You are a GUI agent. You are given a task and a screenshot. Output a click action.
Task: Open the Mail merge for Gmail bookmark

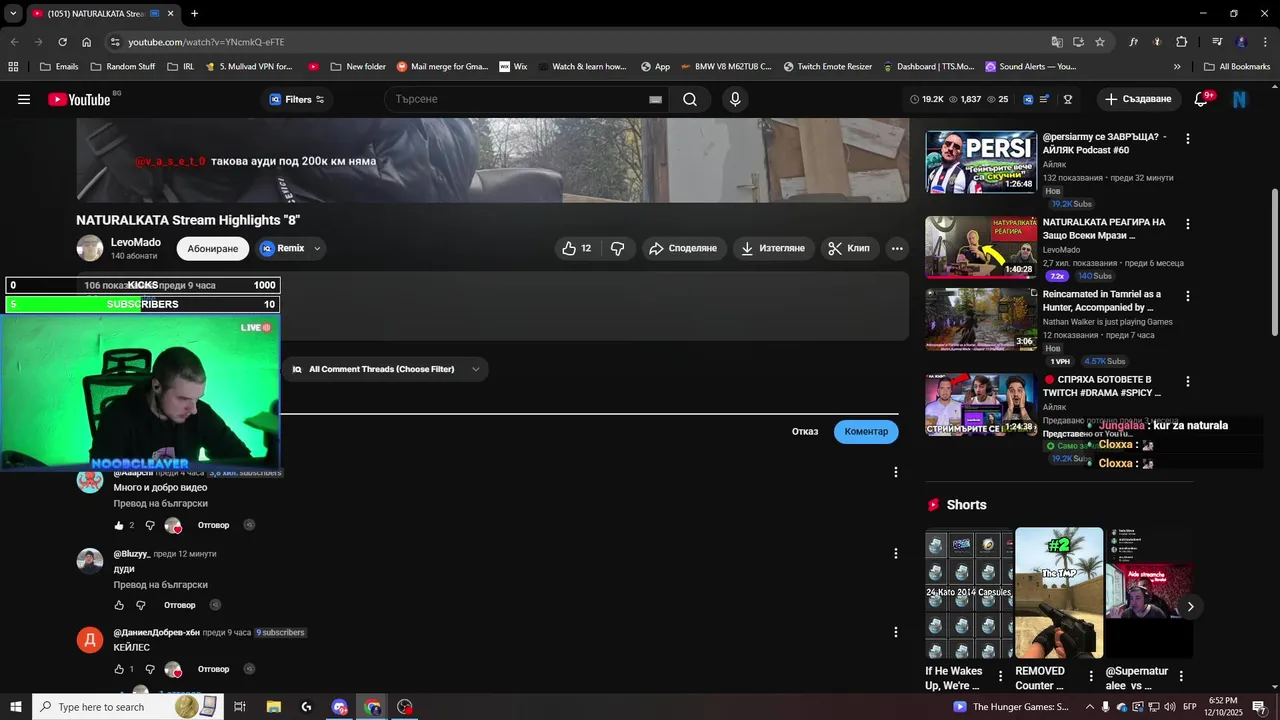point(442,67)
